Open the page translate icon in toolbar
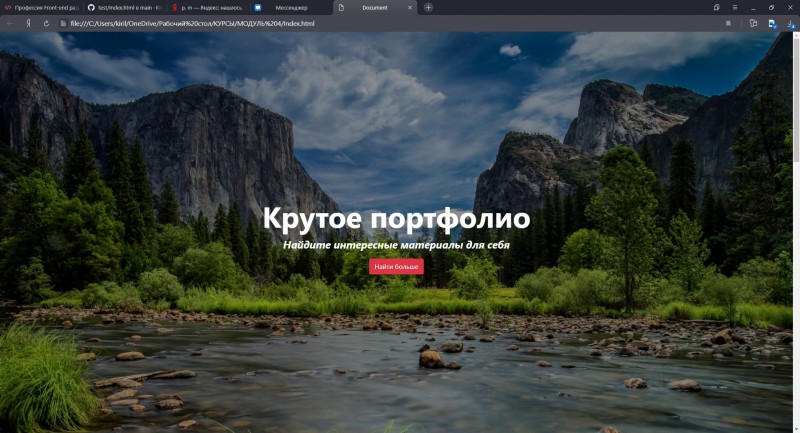This screenshot has height=433, width=800. coord(753,23)
